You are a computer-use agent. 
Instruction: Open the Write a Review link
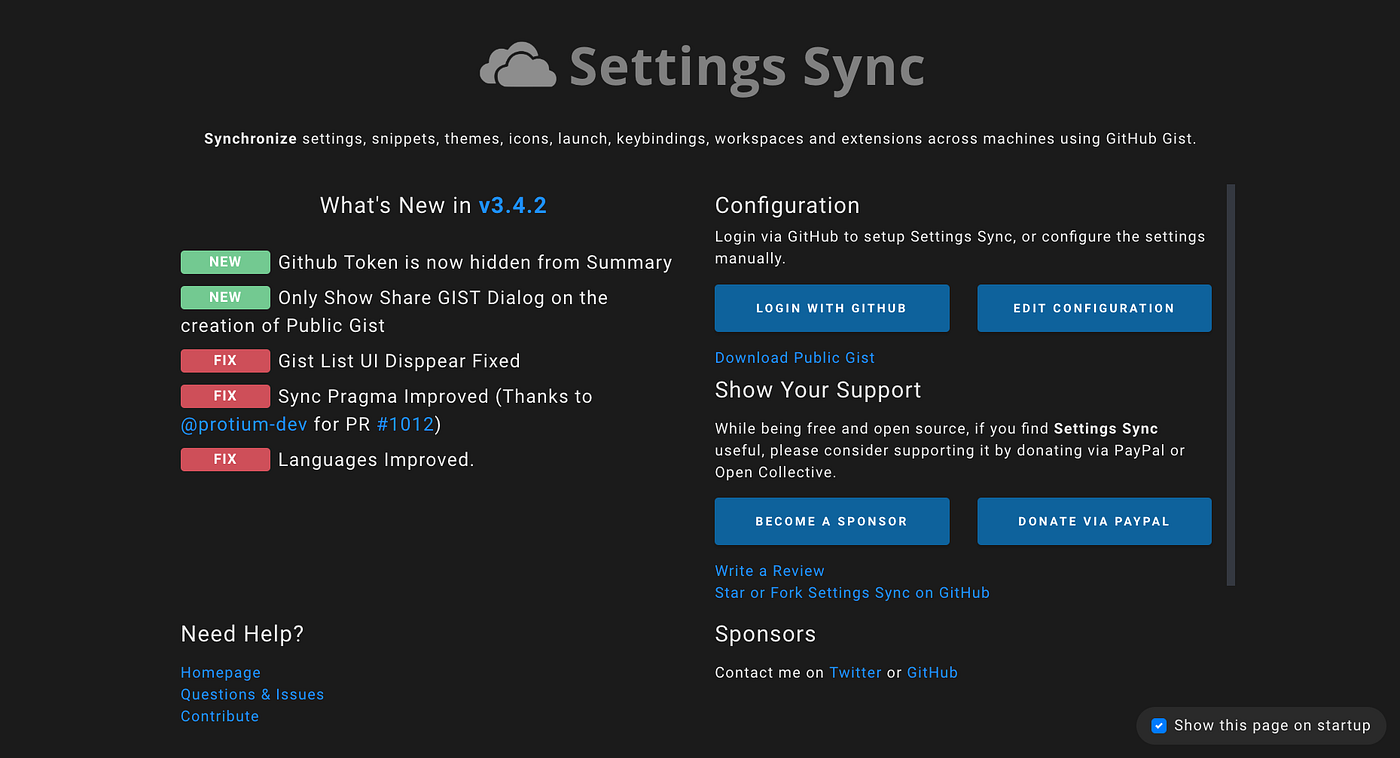point(769,570)
